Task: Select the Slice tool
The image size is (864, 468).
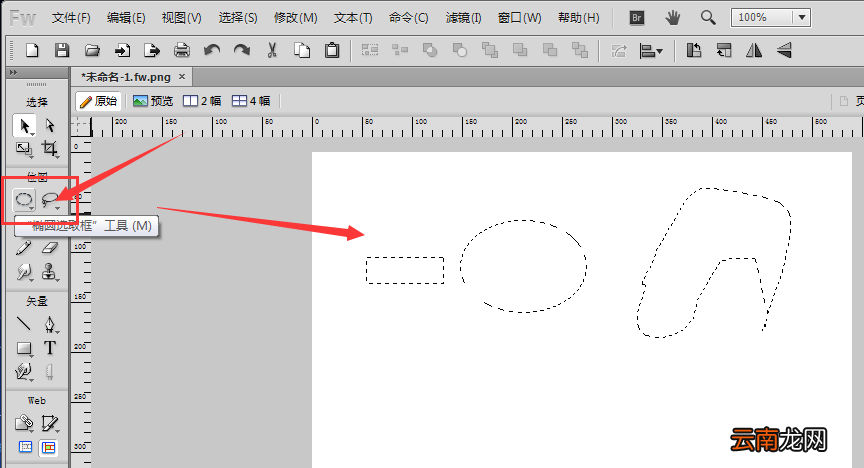Action: coord(50,423)
